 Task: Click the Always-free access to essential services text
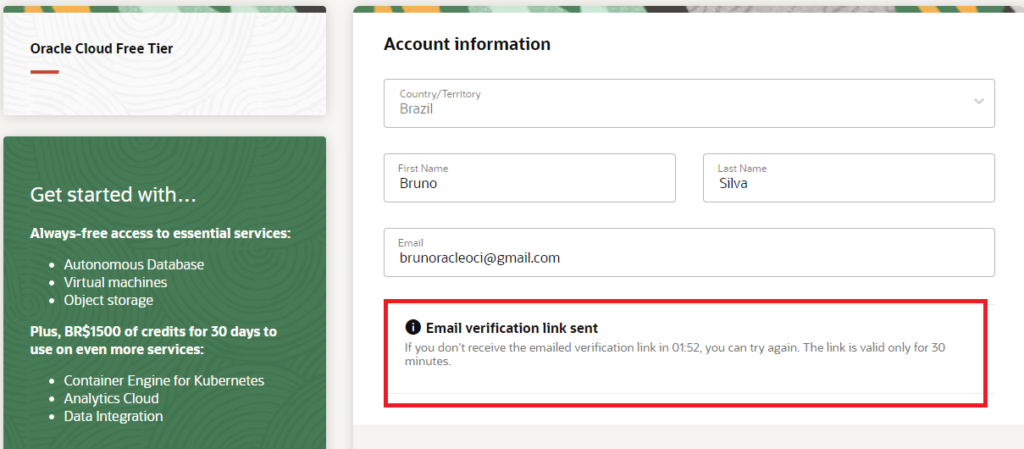(x=161, y=233)
